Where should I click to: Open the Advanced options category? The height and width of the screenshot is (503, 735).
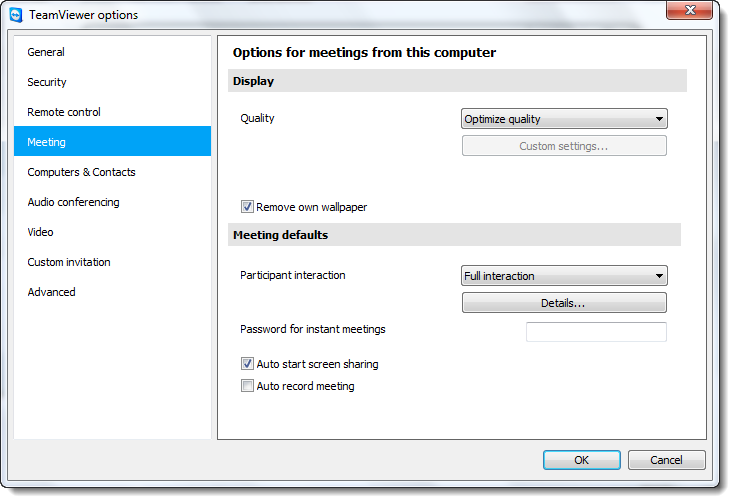point(112,292)
